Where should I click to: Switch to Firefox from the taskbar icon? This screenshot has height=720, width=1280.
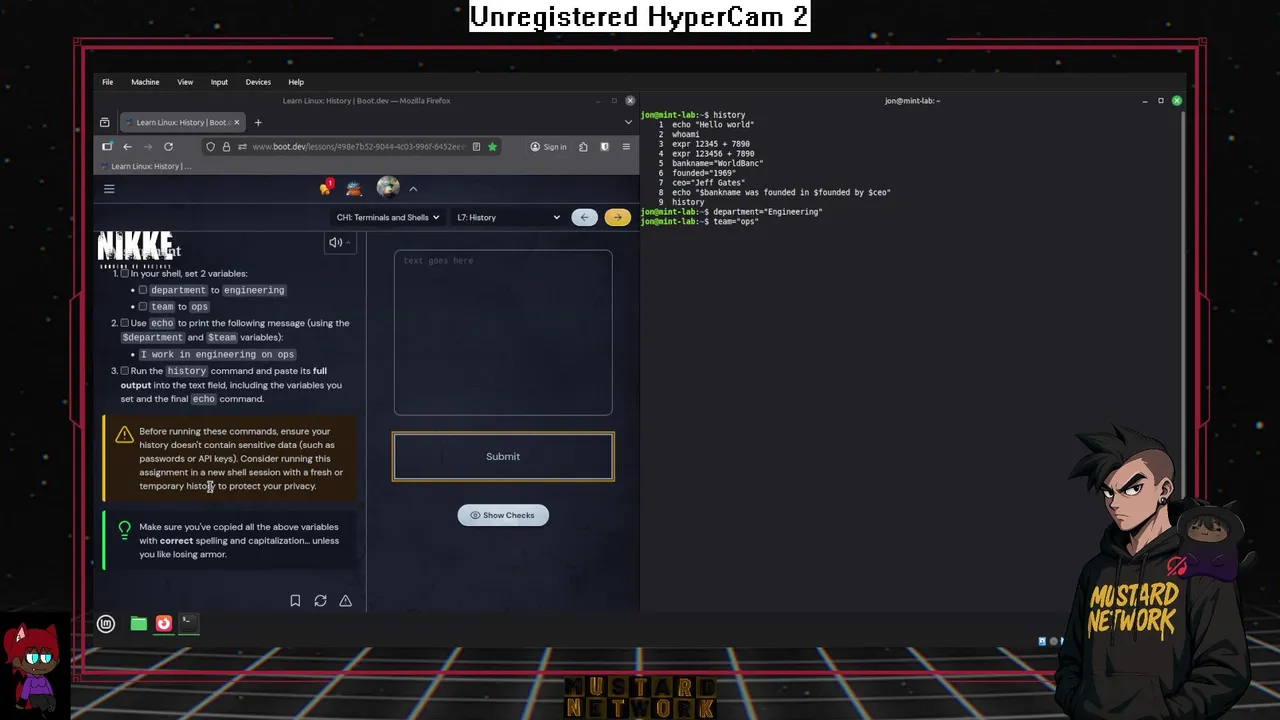(x=164, y=624)
